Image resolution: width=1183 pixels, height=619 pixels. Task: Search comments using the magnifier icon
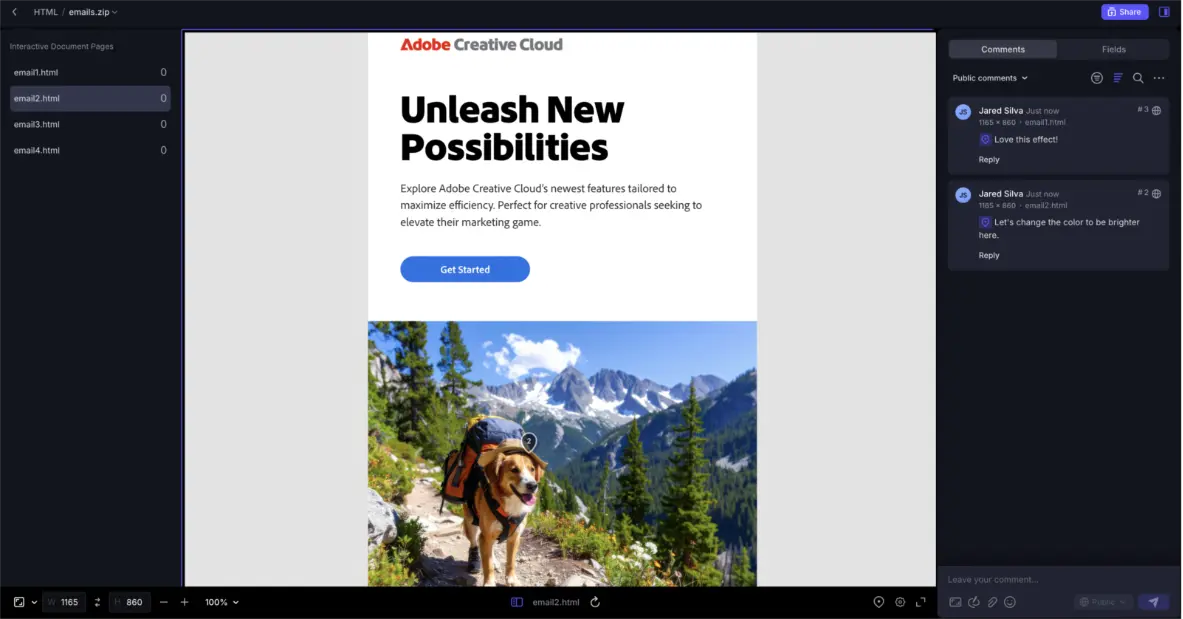tap(1139, 77)
